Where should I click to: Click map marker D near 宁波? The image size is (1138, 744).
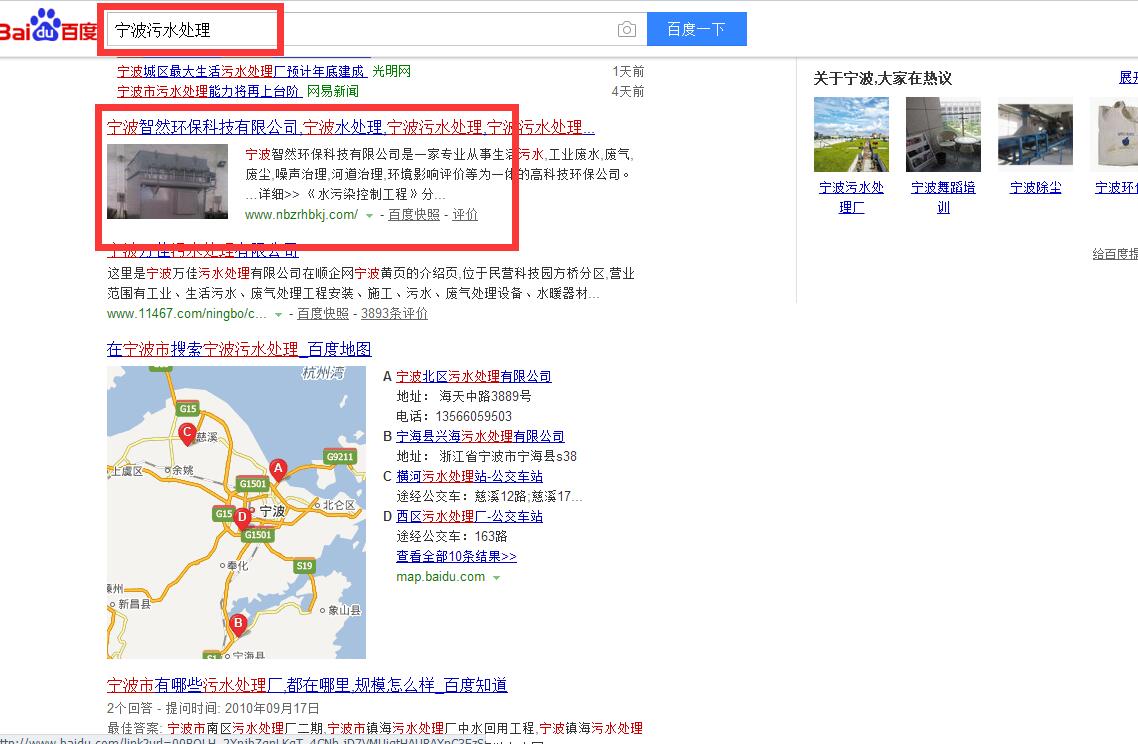pyautogui.click(x=242, y=518)
